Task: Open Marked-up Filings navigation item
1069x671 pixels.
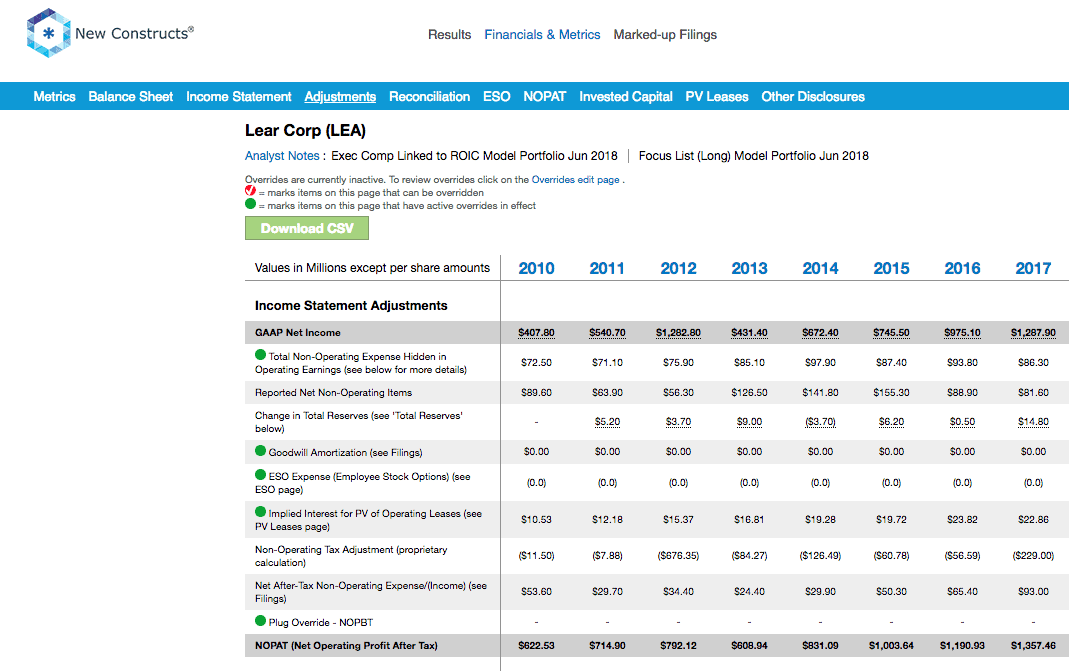Action: click(x=665, y=35)
